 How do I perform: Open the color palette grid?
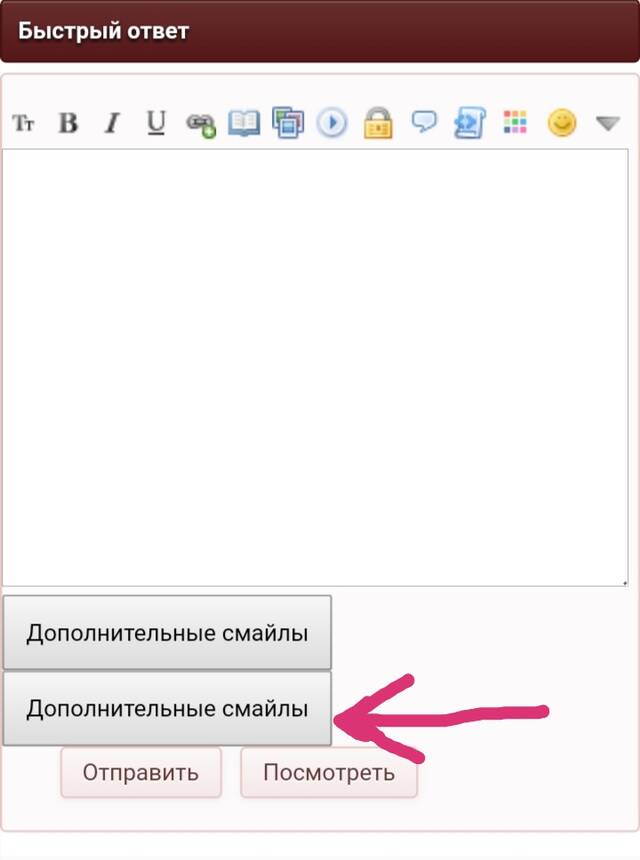coord(515,122)
